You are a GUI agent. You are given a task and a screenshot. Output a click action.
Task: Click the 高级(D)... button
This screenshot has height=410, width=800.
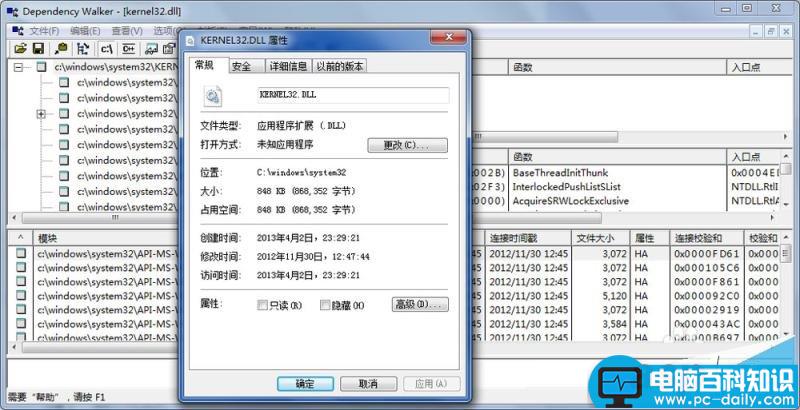pyautogui.click(x=420, y=304)
